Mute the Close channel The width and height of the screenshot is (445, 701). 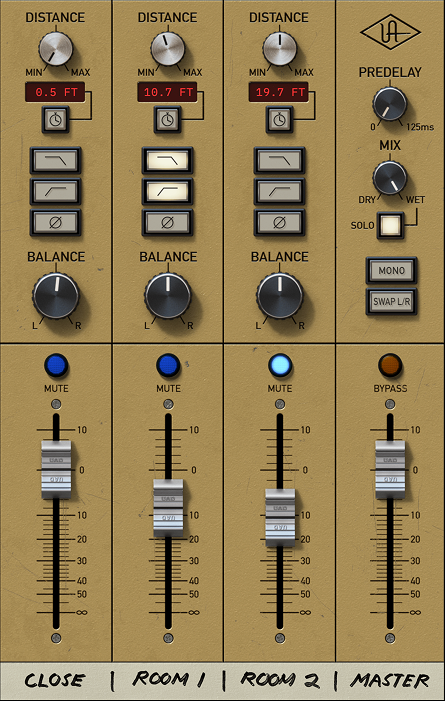click(x=56, y=366)
